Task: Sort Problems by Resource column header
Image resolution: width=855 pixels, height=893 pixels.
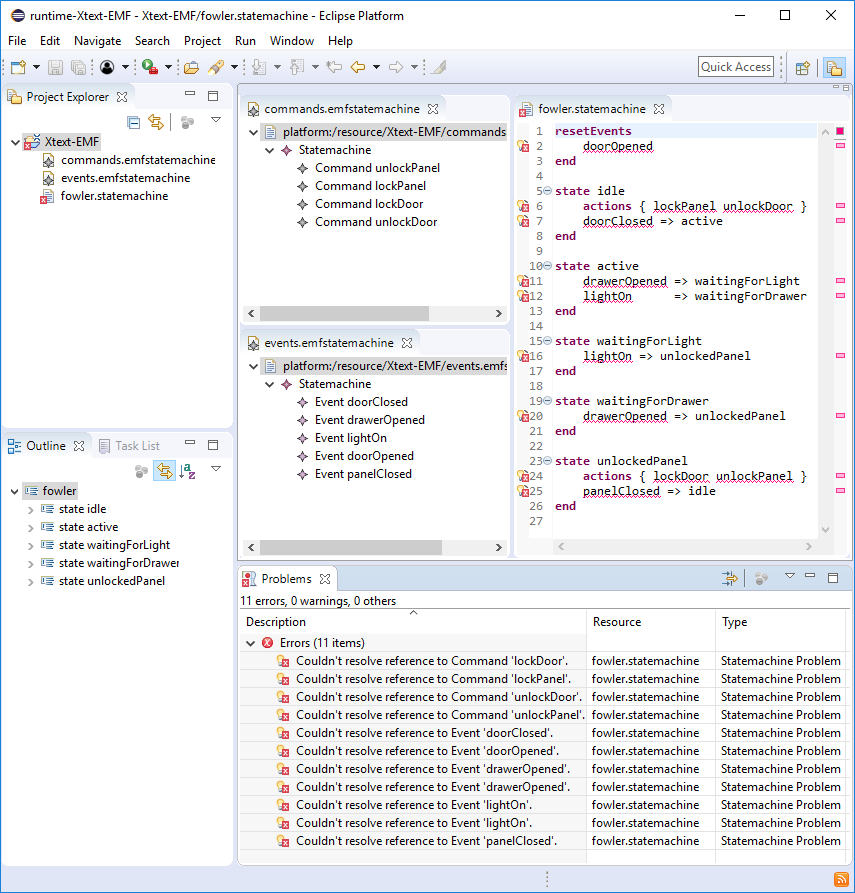Action: 651,622
